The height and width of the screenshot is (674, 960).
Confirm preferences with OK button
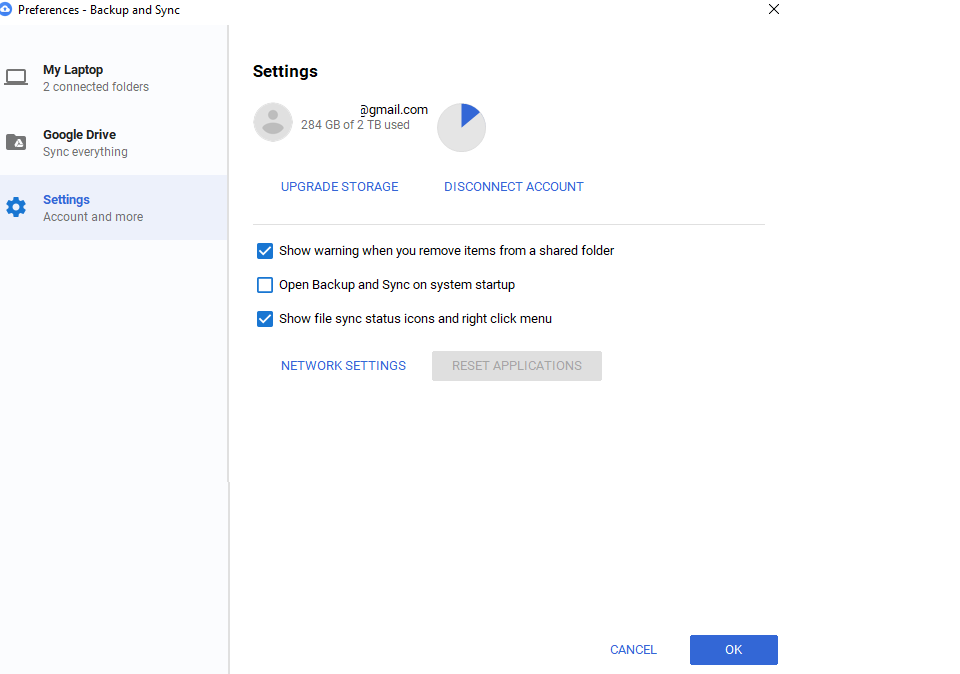(733, 650)
